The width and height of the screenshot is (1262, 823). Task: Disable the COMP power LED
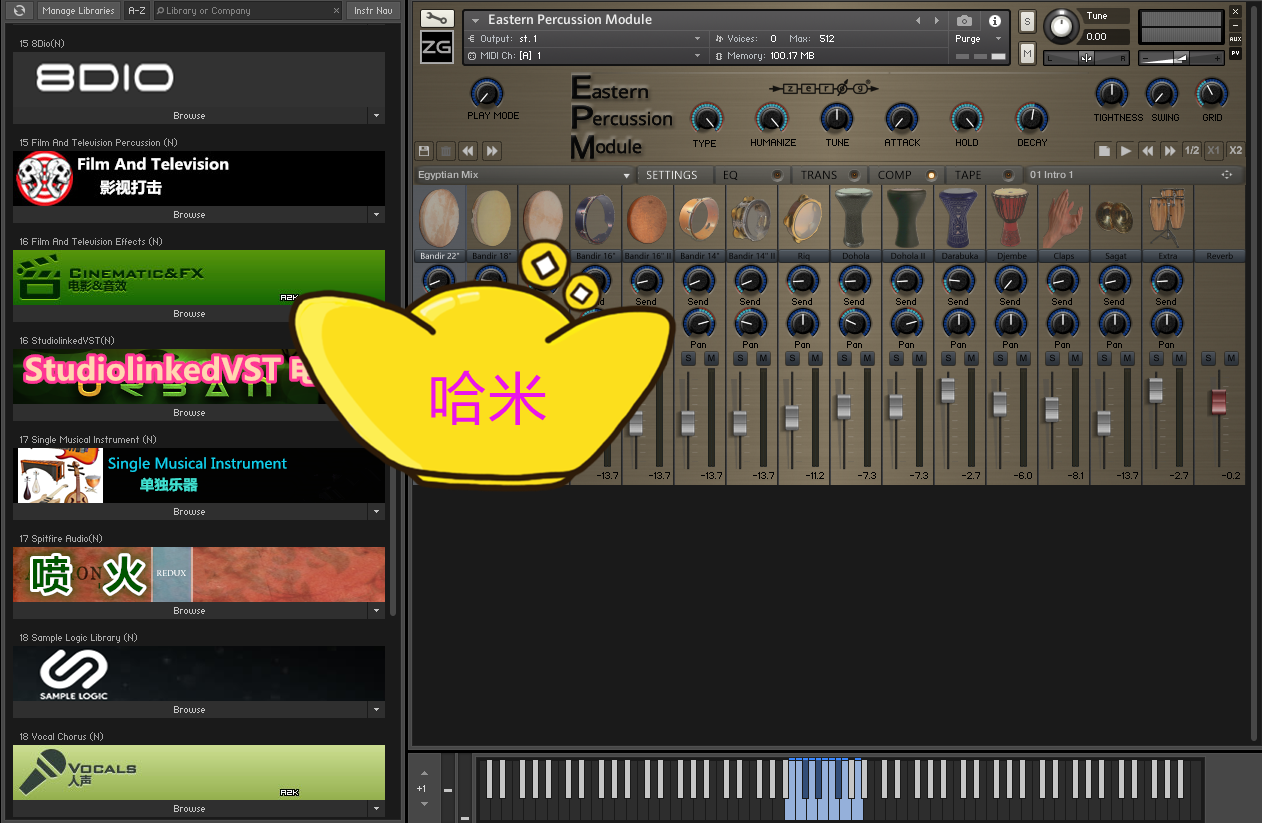931,175
